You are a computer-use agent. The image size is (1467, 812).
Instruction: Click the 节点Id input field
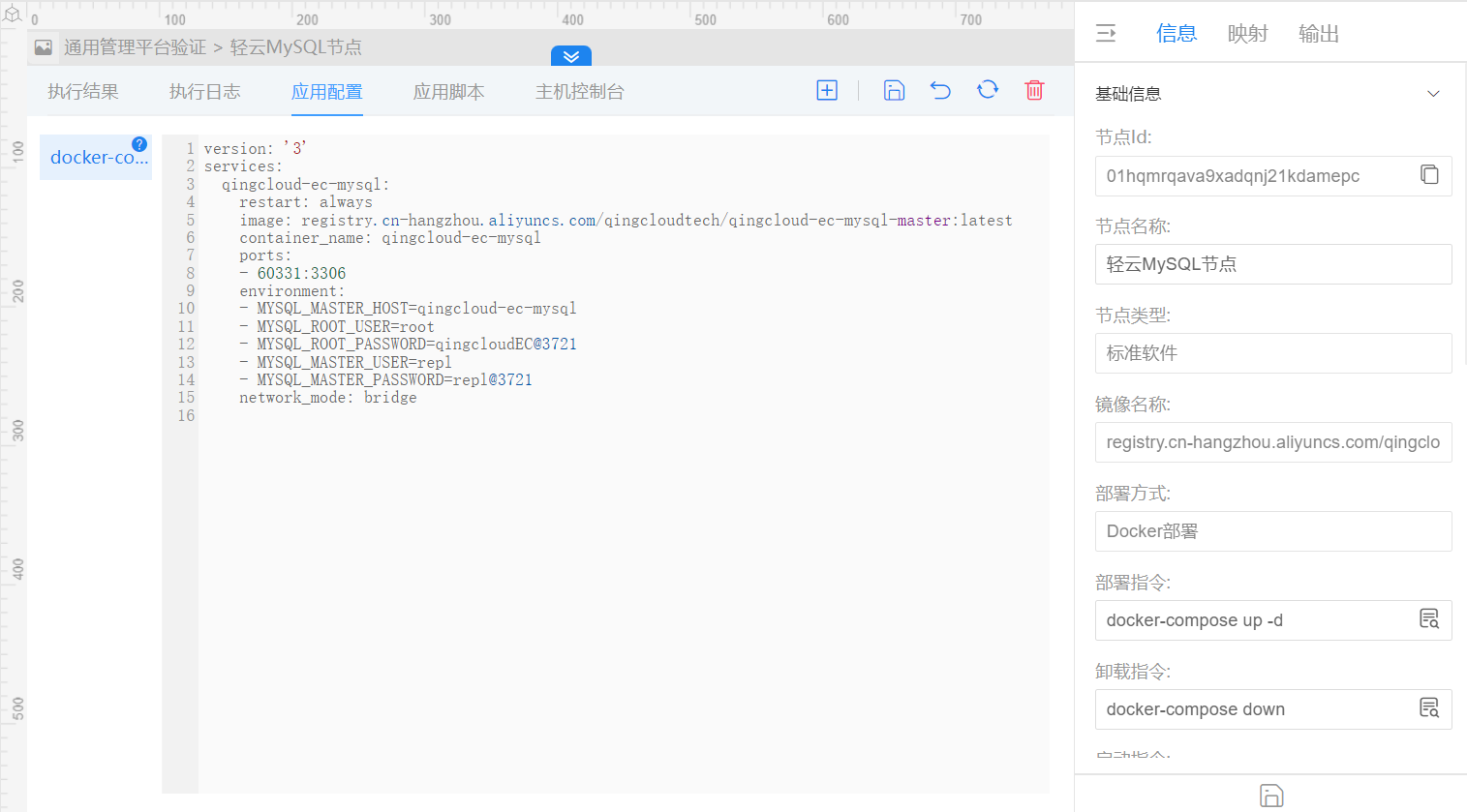[x=1273, y=176]
